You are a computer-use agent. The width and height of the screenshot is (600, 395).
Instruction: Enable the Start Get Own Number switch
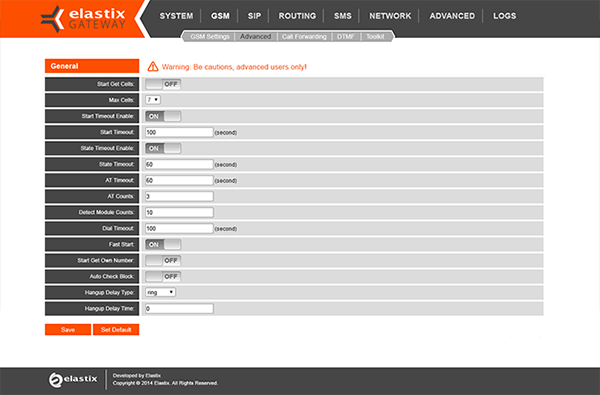point(163,261)
